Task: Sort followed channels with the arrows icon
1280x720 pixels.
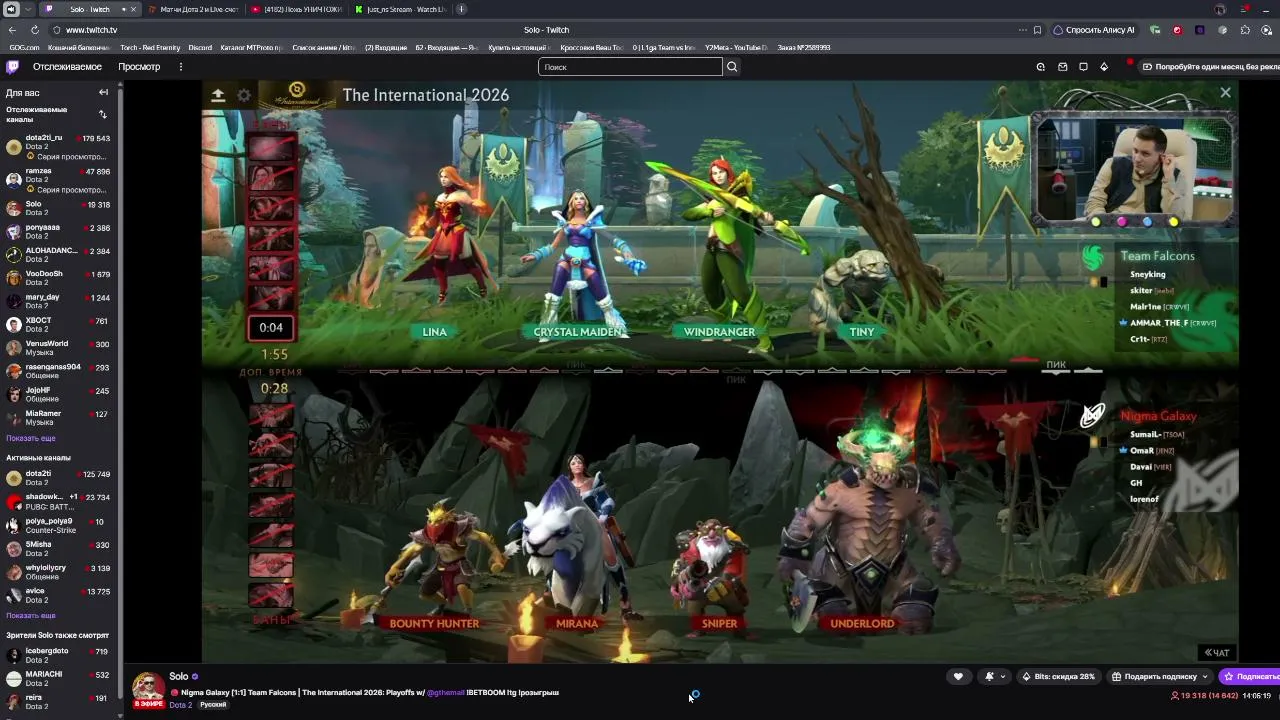Action: [102, 114]
